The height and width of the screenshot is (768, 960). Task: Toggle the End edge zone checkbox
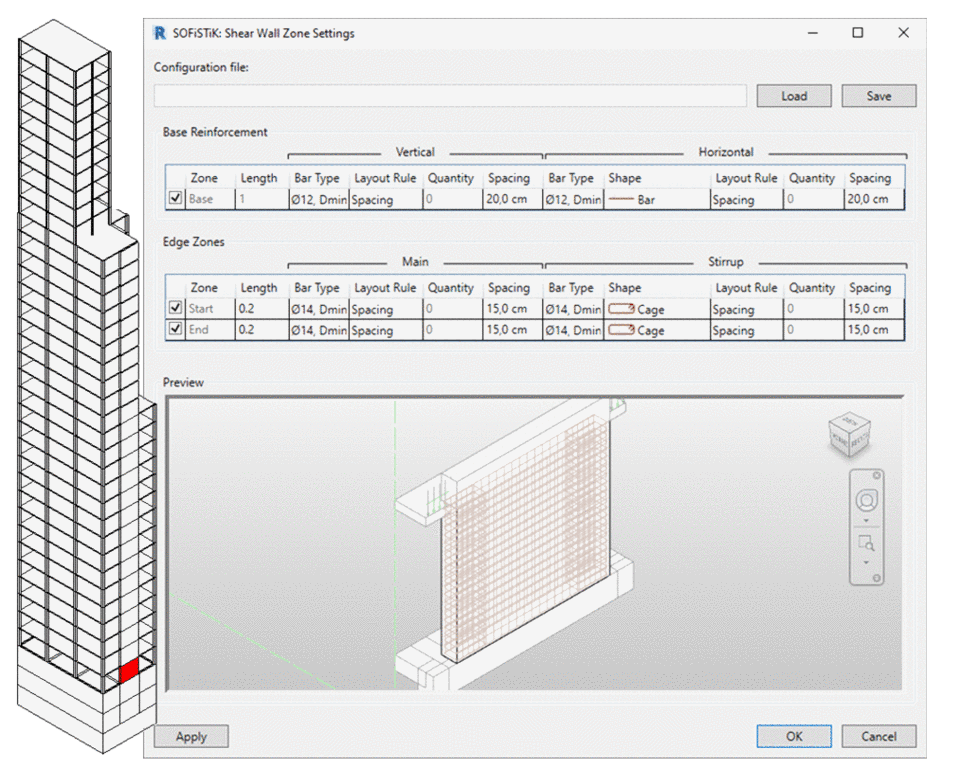[x=175, y=329]
